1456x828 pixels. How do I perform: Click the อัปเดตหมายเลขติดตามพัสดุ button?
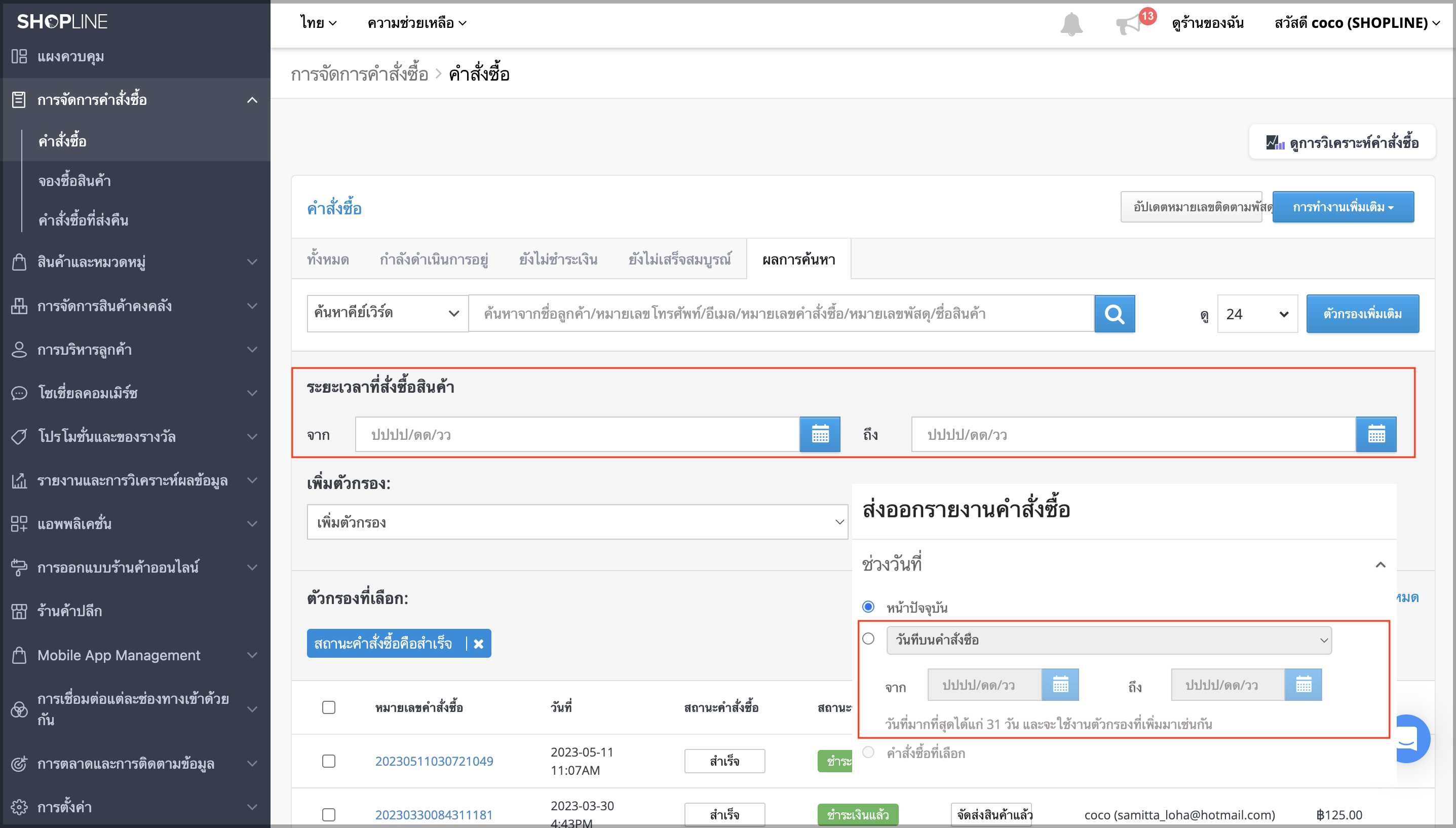coord(1191,207)
